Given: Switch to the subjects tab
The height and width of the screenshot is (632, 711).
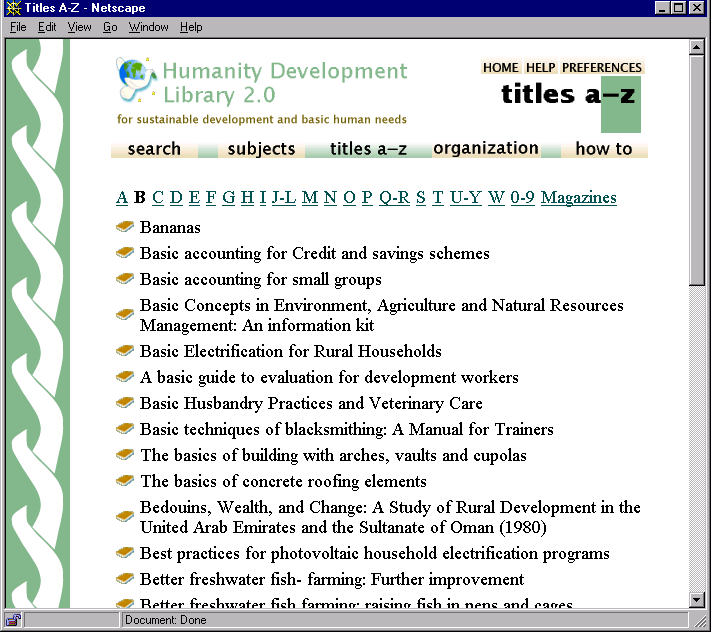Looking at the screenshot, I should pyautogui.click(x=261, y=149).
